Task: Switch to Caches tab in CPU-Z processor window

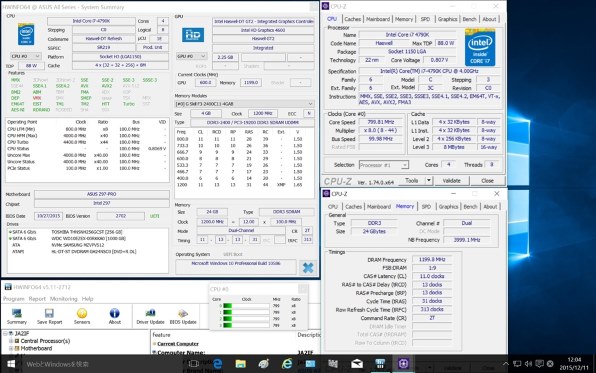Action: (352, 19)
